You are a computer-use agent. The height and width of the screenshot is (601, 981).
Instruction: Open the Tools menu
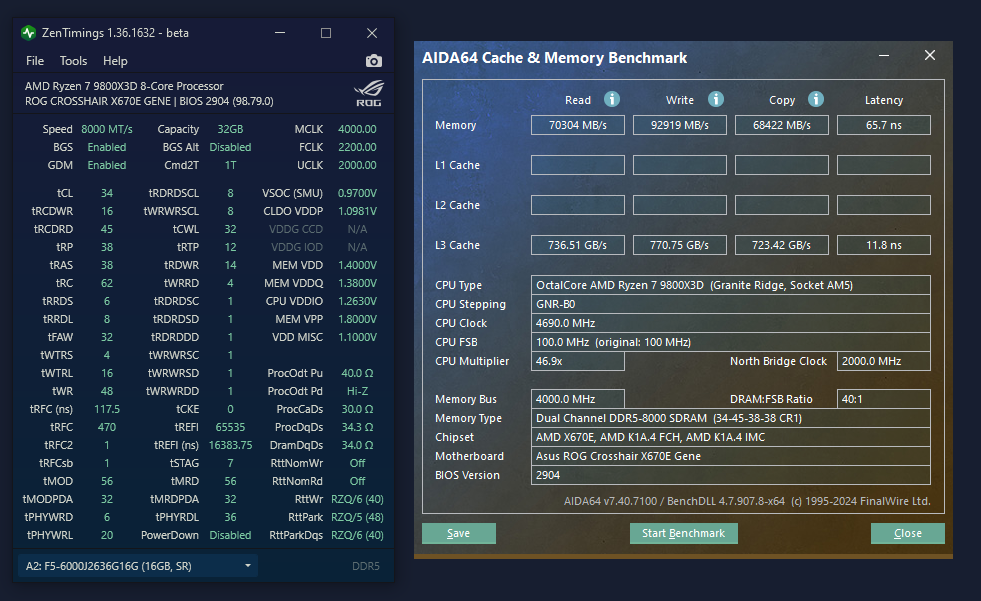tap(73, 60)
